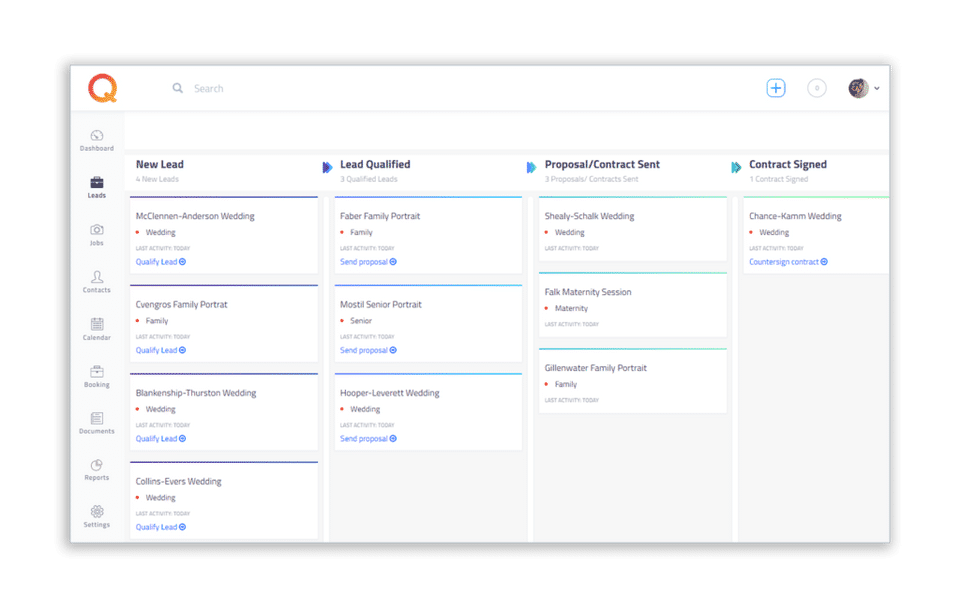Click Countersign contract on Chance-Kamm Wedding
This screenshot has height=608, width=960.
coord(788,262)
